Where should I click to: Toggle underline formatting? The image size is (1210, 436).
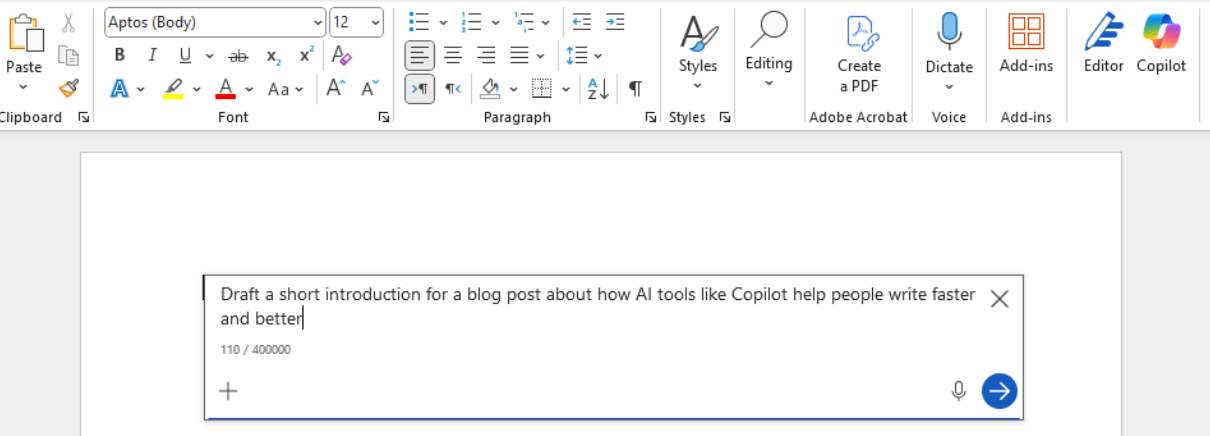185,55
